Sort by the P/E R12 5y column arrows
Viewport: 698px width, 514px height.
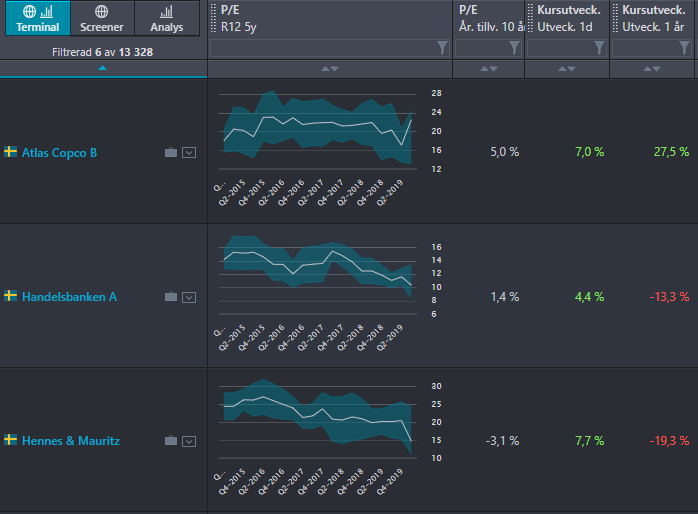click(330, 69)
